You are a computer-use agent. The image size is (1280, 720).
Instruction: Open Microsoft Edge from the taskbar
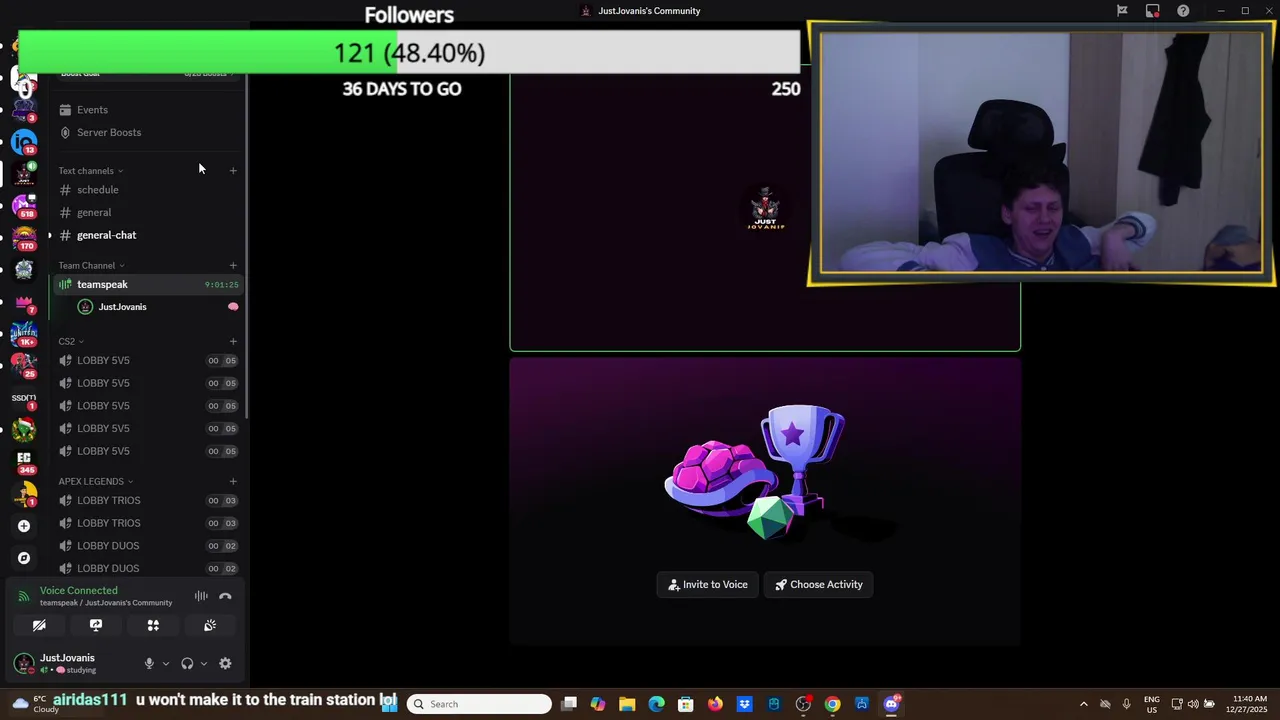point(656,704)
